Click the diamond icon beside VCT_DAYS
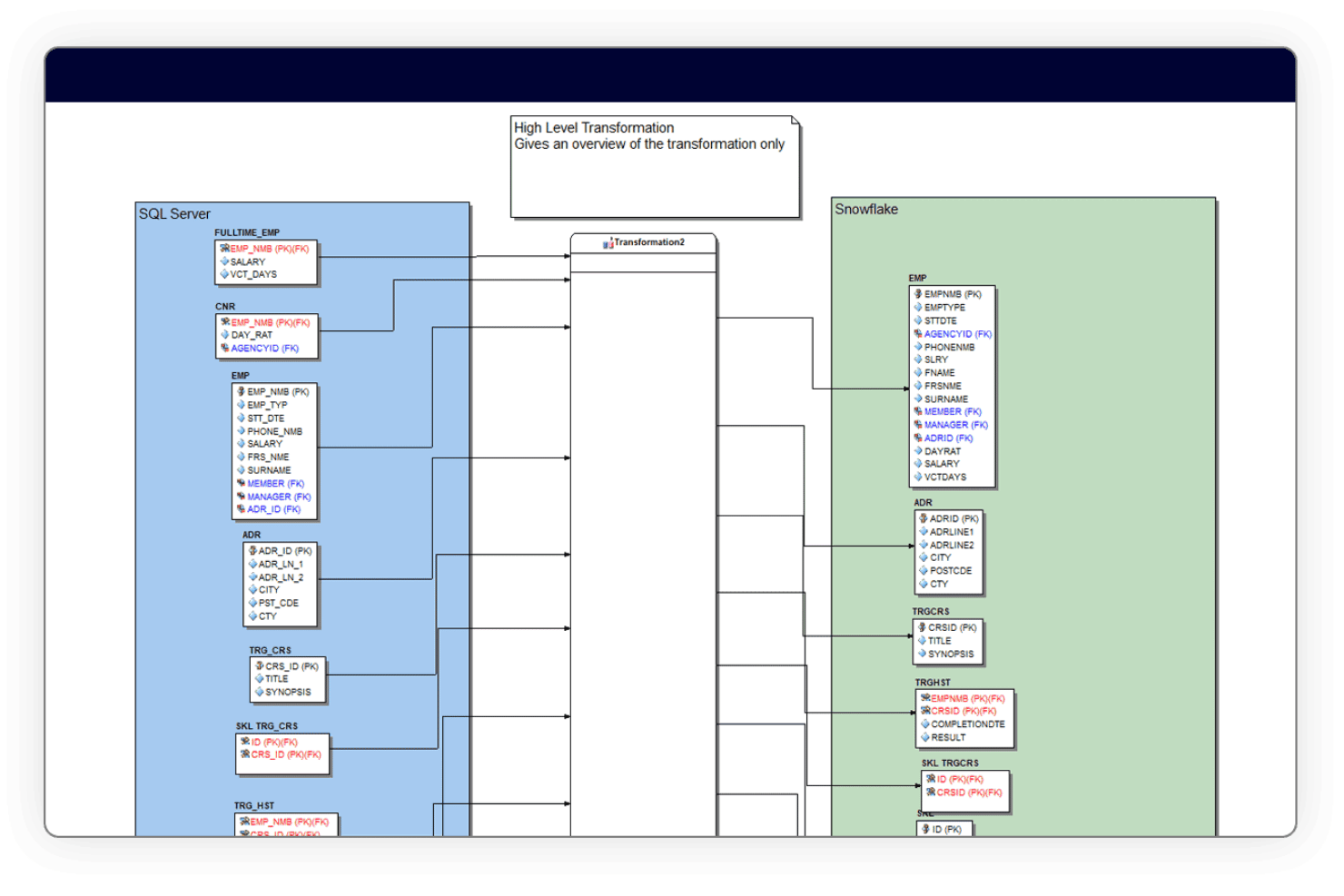Viewport: 1344px width, 896px height. (x=224, y=274)
